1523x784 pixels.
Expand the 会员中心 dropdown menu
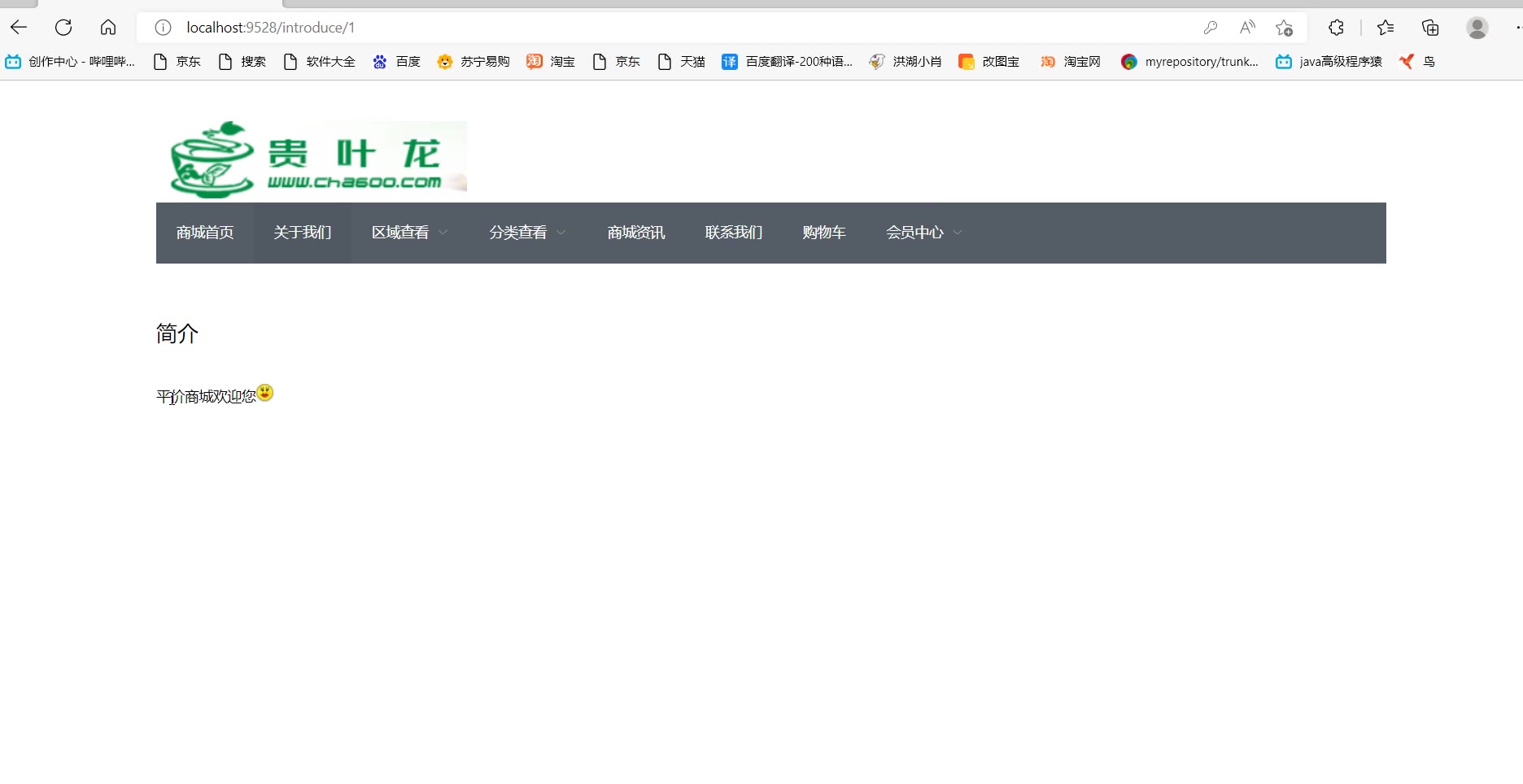coord(924,233)
